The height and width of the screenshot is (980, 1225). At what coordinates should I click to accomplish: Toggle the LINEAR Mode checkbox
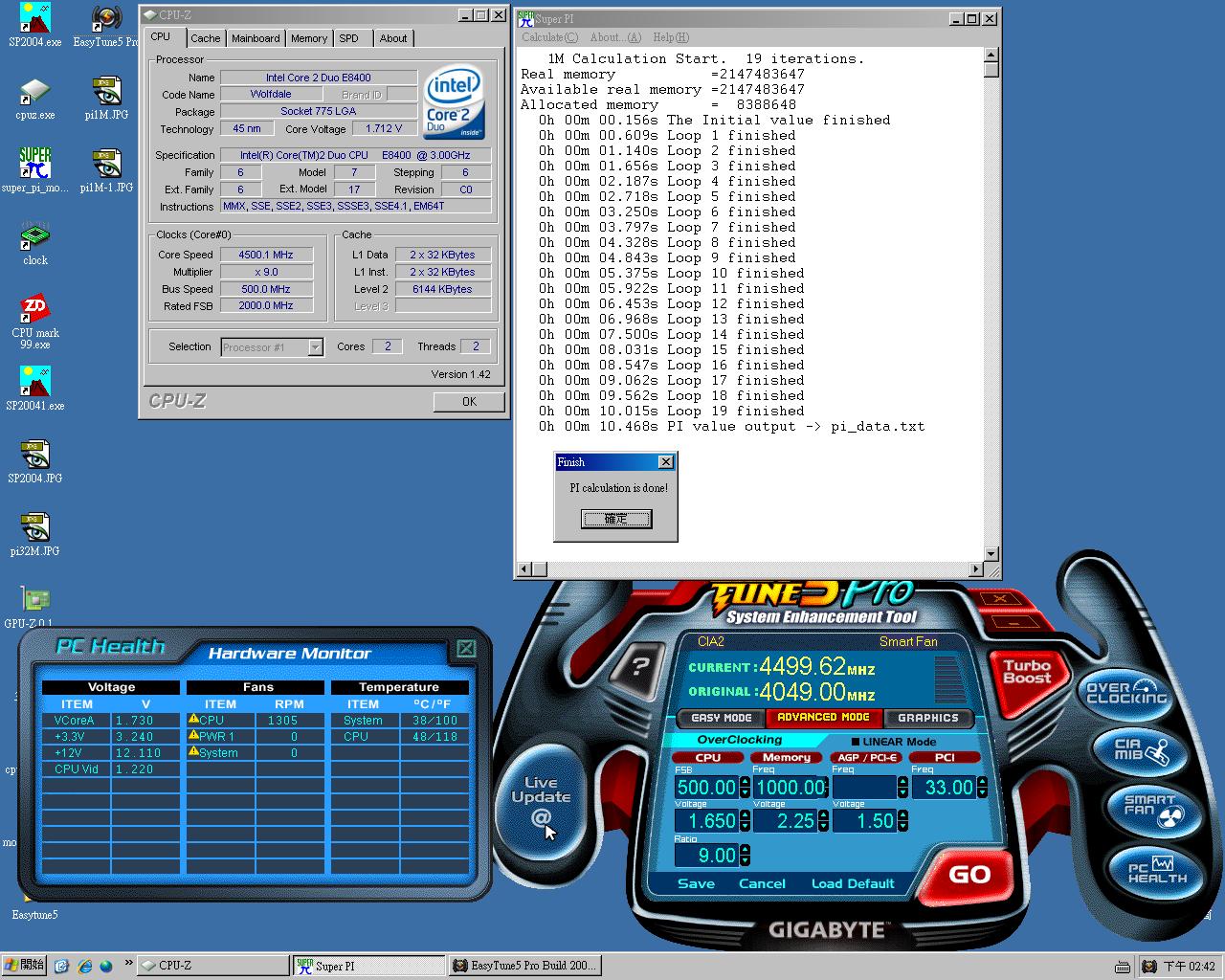pyautogui.click(x=857, y=742)
